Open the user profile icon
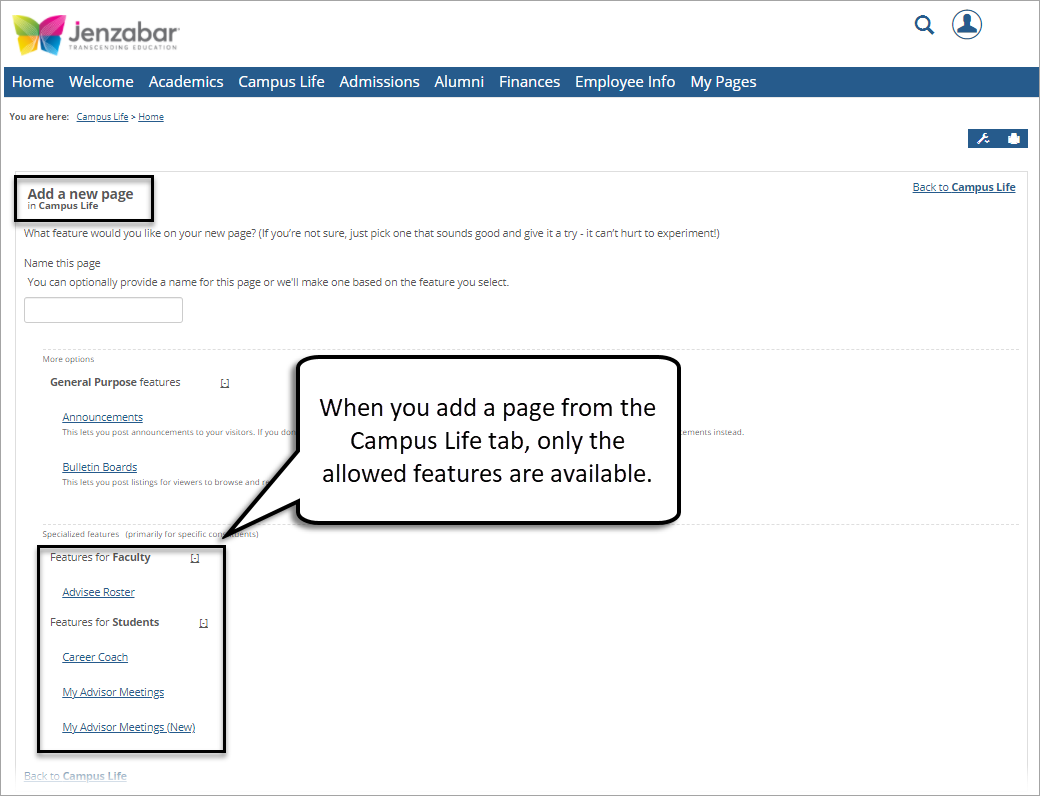The width and height of the screenshot is (1040, 796). (966, 25)
